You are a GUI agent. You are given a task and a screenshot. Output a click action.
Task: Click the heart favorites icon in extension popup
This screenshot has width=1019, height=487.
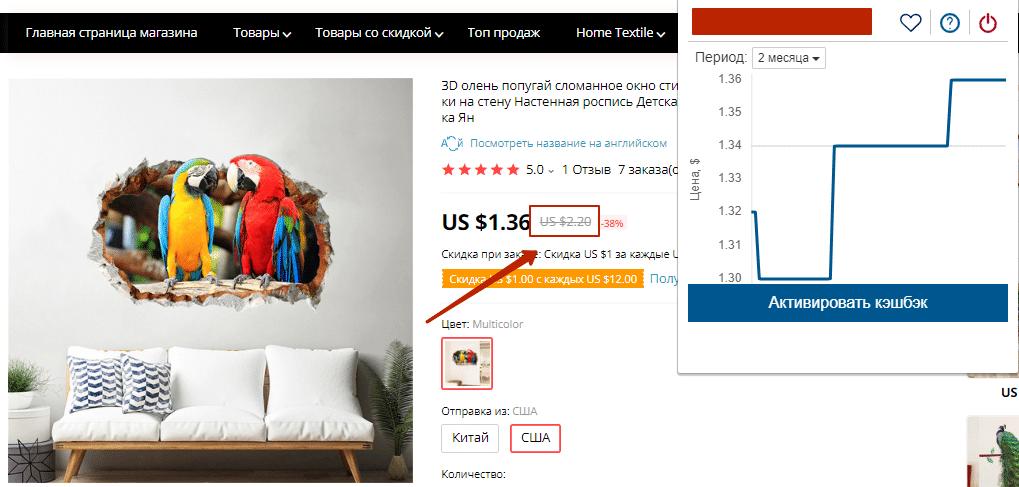(x=910, y=23)
